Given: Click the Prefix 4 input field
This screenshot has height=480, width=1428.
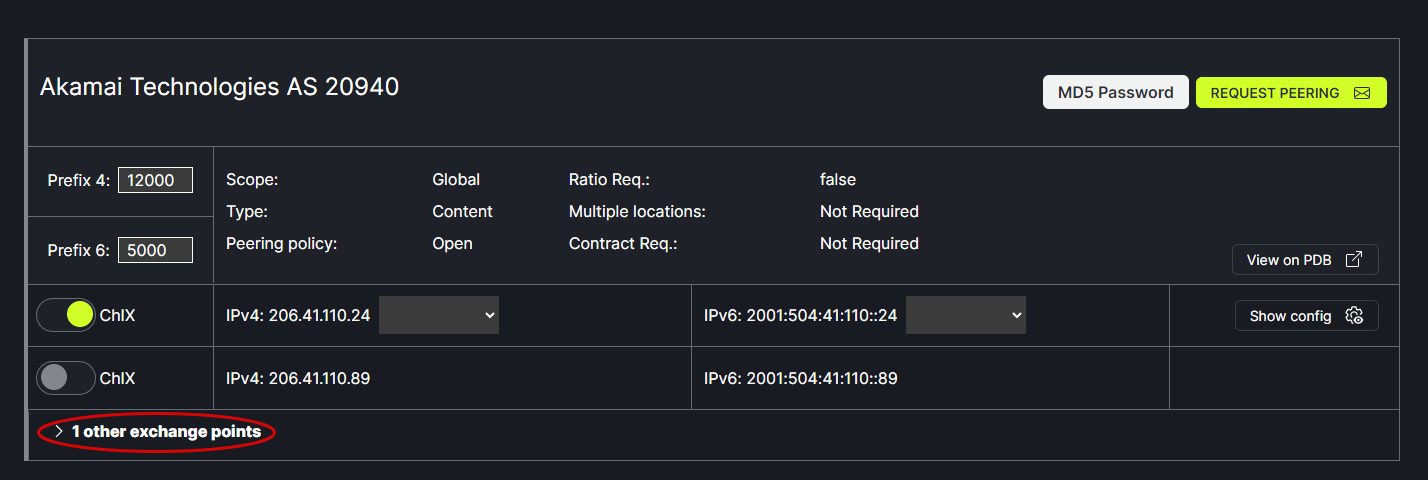Looking at the screenshot, I should pos(155,180).
